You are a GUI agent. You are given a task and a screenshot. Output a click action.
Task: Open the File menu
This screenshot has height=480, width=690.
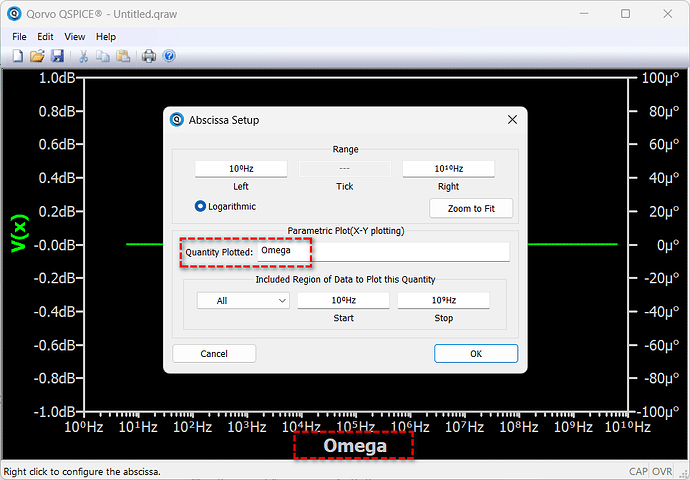[19, 37]
